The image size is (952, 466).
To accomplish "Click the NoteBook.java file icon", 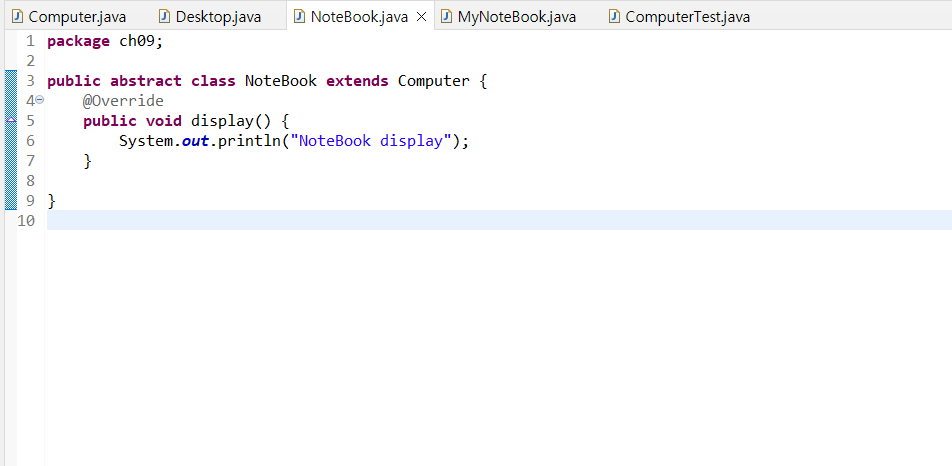I will tap(299, 16).
